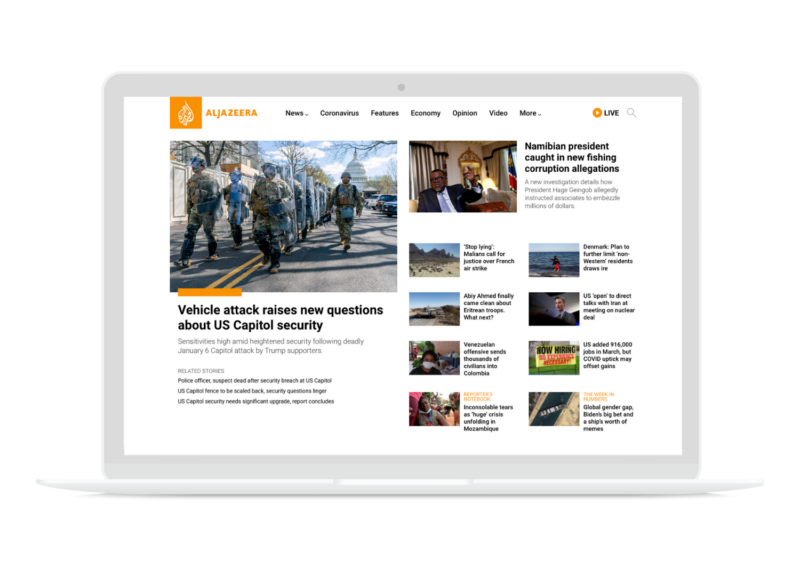
Task: Read the Abiy Ahmed Eritrean troops article
Action: pos(489,307)
